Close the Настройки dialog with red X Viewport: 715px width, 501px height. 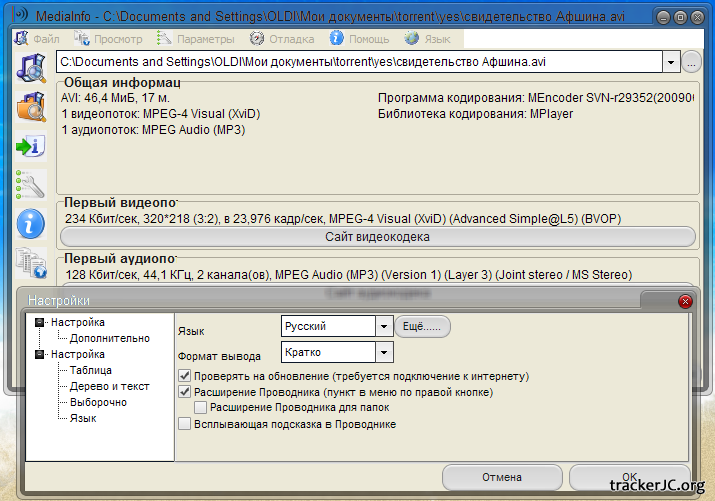[685, 301]
